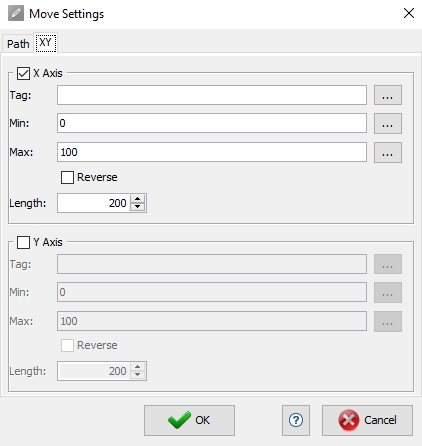422x446 pixels.
Task: Click the X Axis Max value field
Action: point(212,152)
